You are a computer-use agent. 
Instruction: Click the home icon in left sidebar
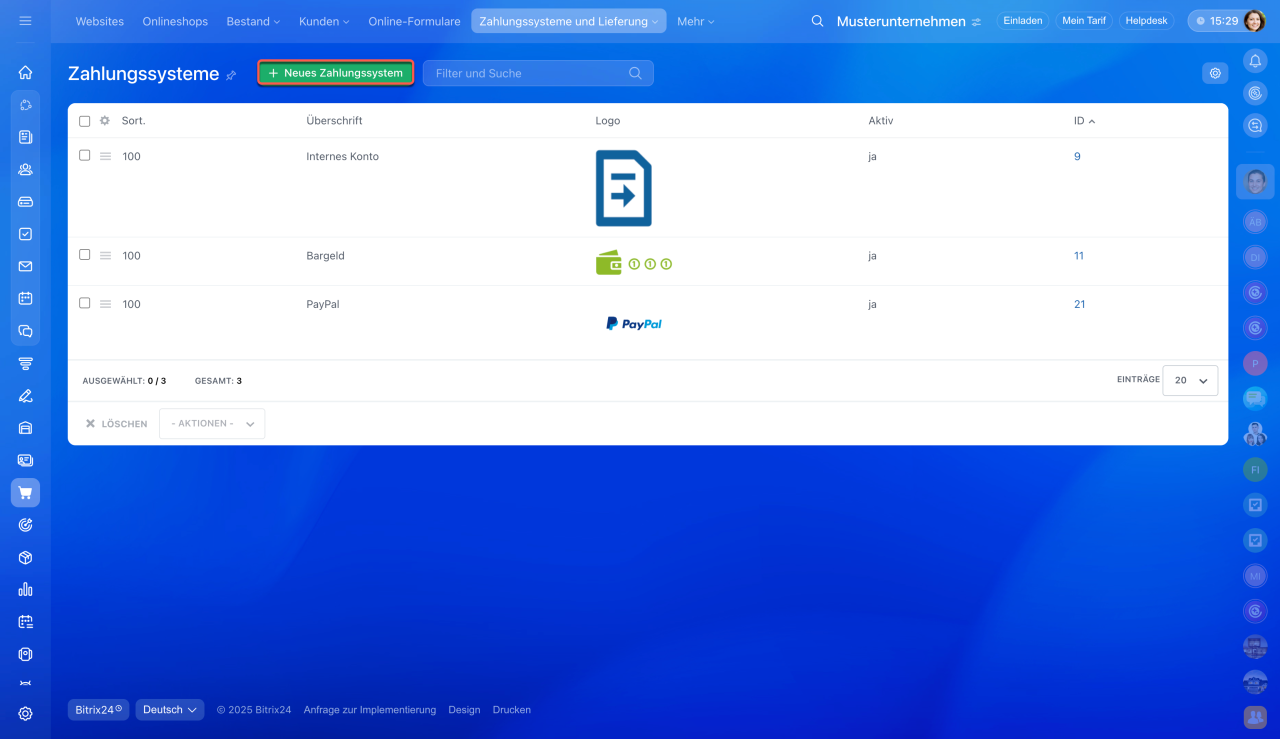[x=25, y=72]
